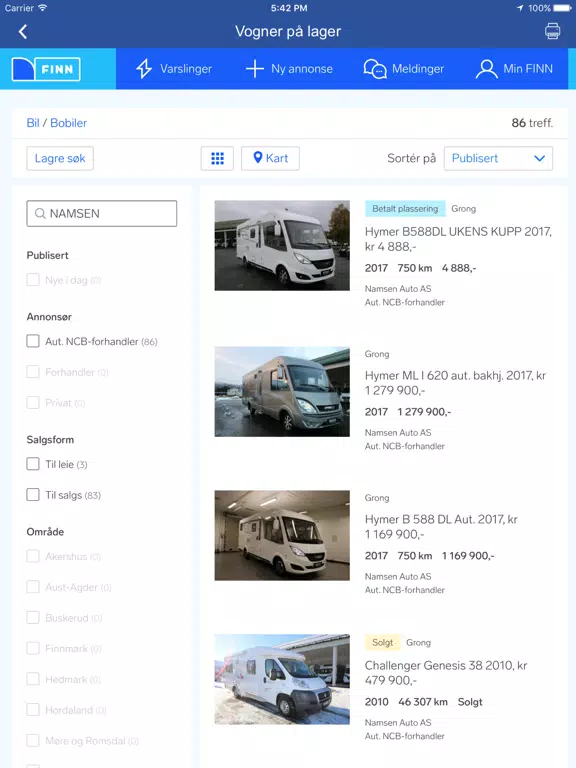Toggle the Aust-Agder area checkbox
This screenshot has width=576, height=768.
tap(33, 587)
